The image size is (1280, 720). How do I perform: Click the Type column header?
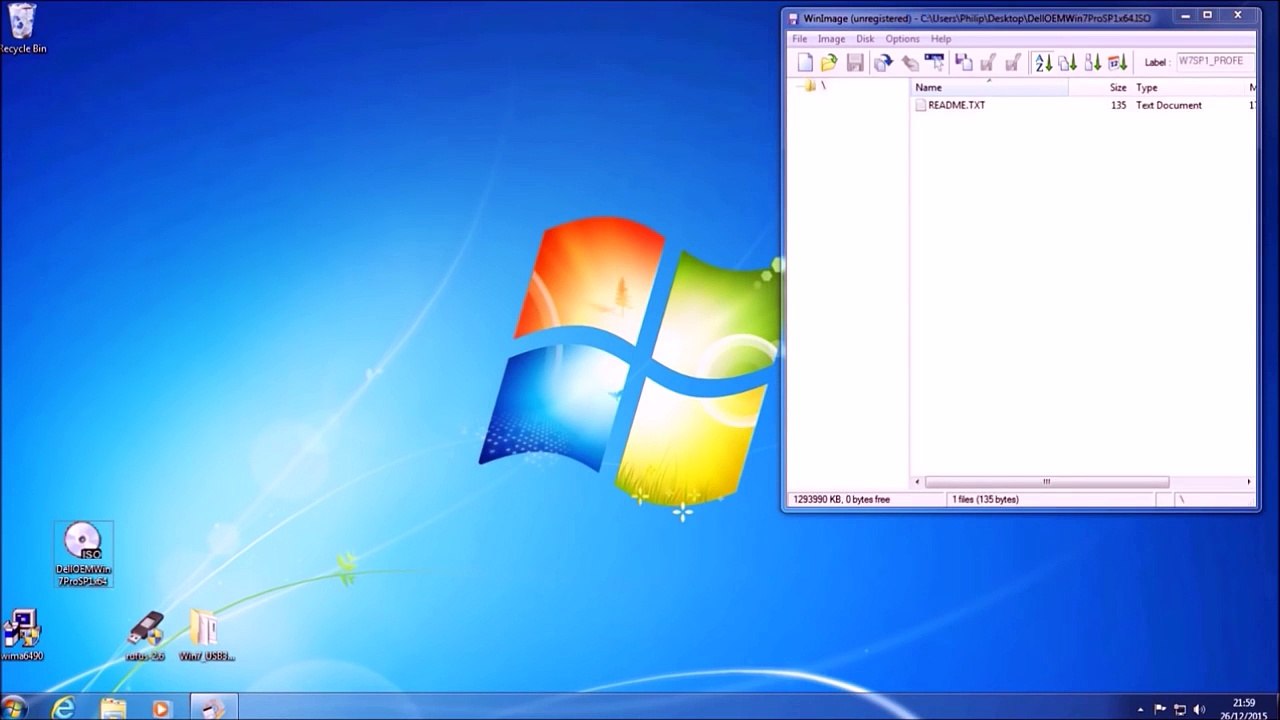(x=1188, y=88)
